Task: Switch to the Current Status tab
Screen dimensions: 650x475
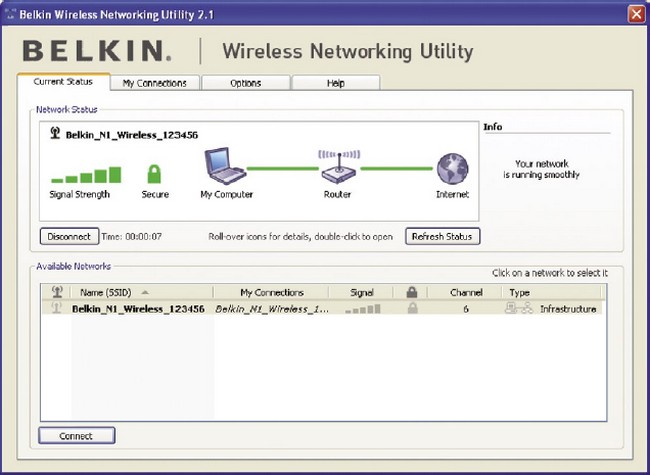Action: [63, 82]
